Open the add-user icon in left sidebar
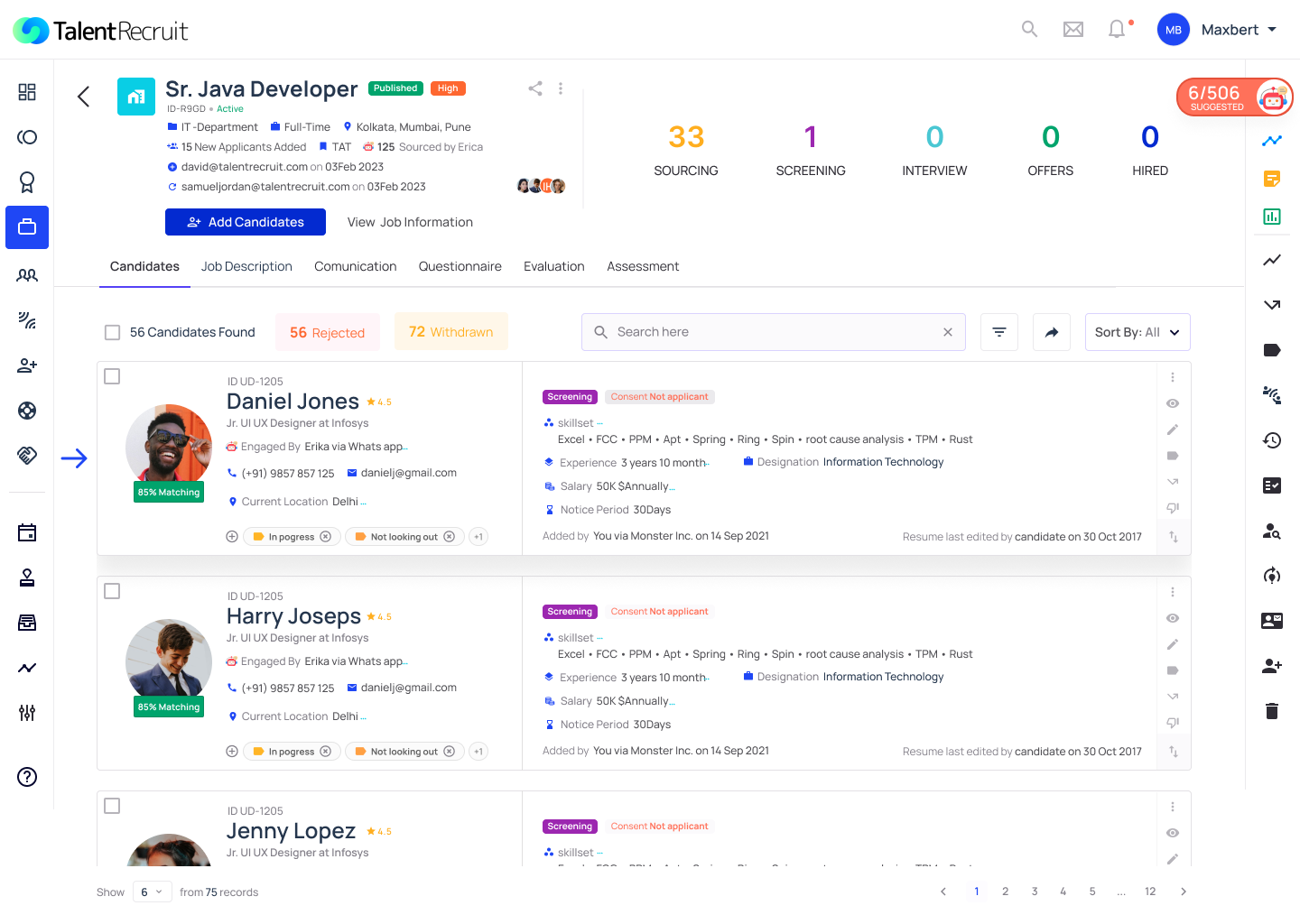The height and width of the screenshot is (924, 1300). click(x=27, y=365)
